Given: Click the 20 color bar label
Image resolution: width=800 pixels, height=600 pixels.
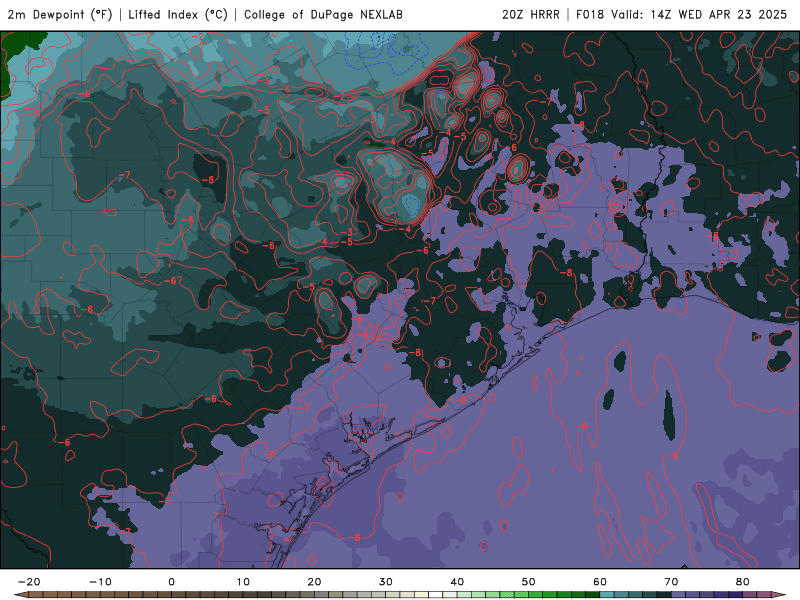Looking at the screenshot, I should click(x=314, y=582).
